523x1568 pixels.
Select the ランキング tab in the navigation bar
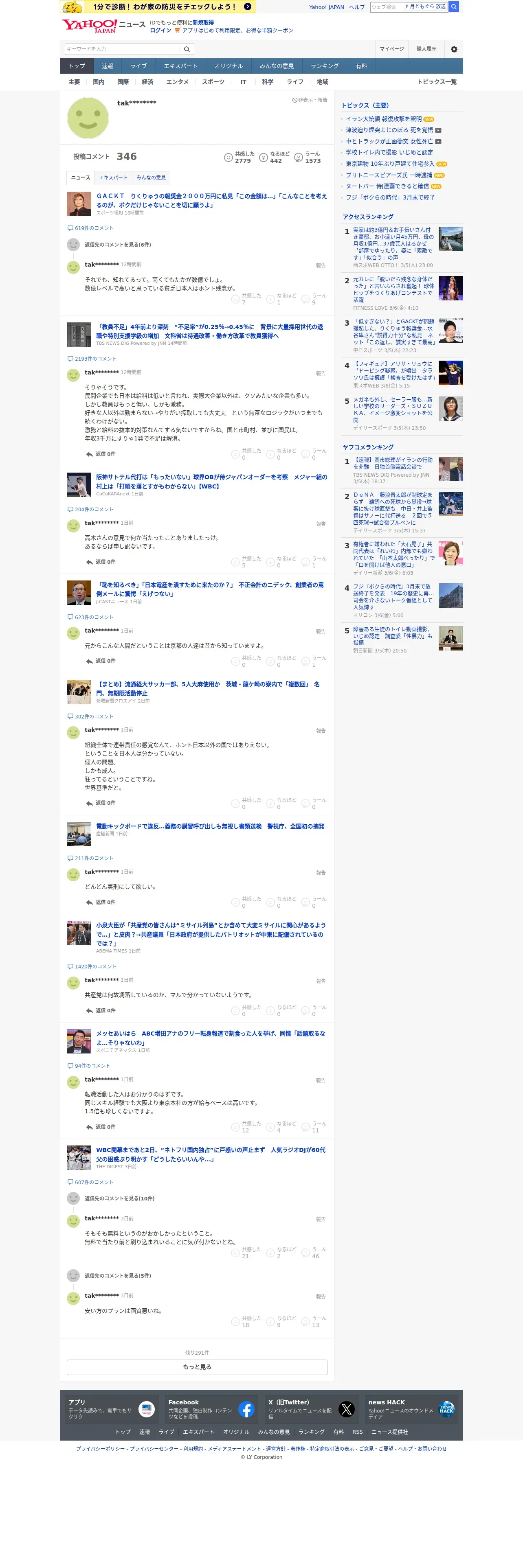tap(325, 66)
